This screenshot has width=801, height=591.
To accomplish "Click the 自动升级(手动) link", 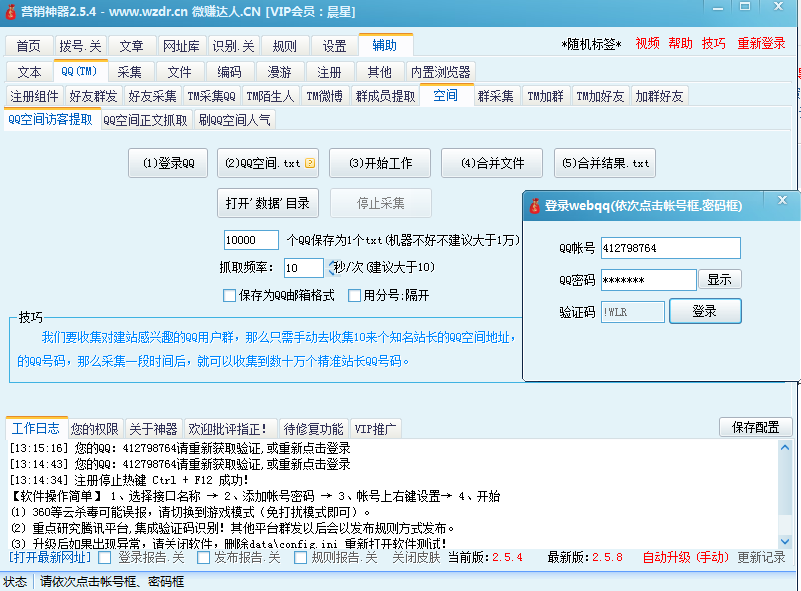I will 686,557.
